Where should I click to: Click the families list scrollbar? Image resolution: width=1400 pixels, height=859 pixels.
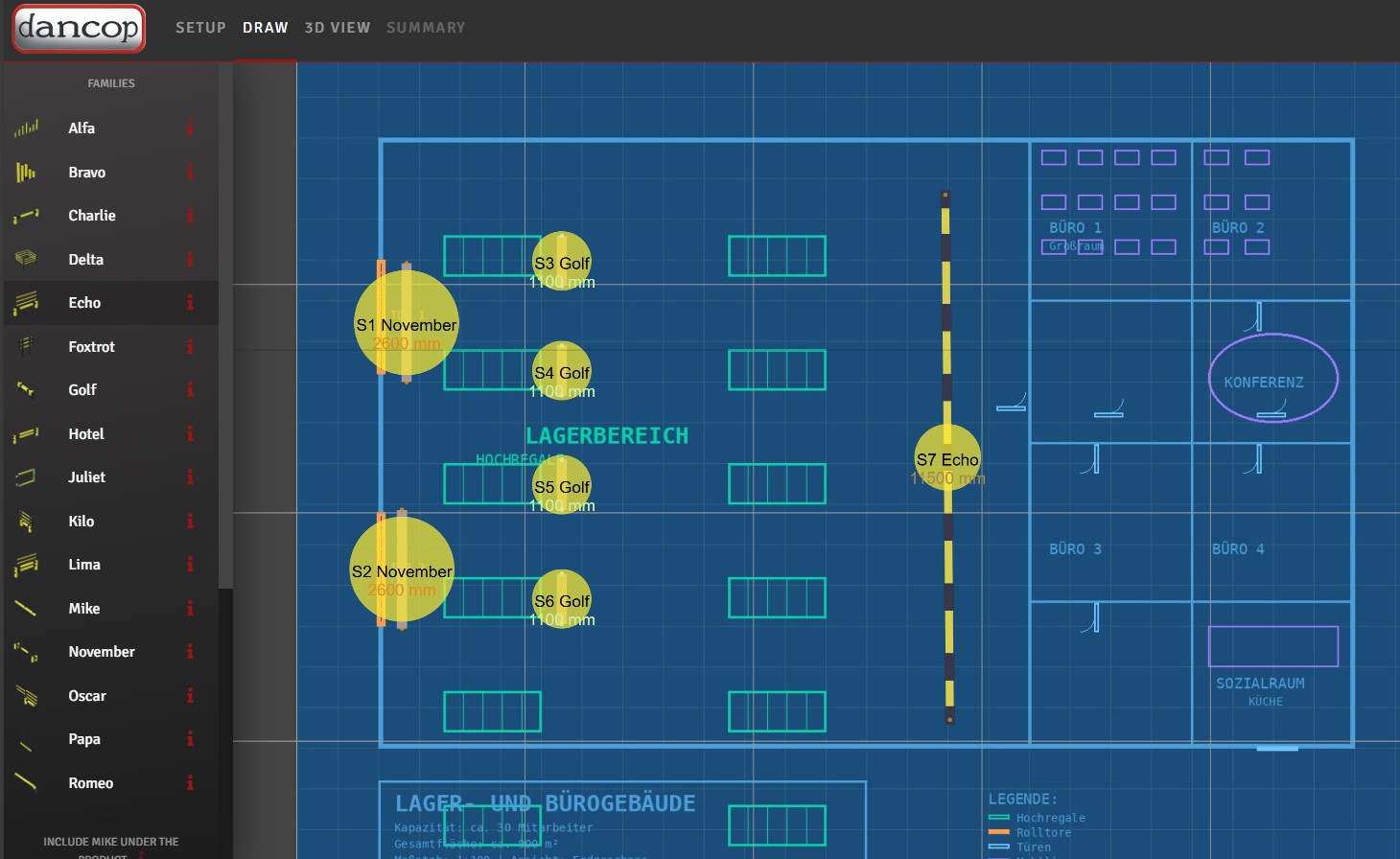(x=225, y=326)
